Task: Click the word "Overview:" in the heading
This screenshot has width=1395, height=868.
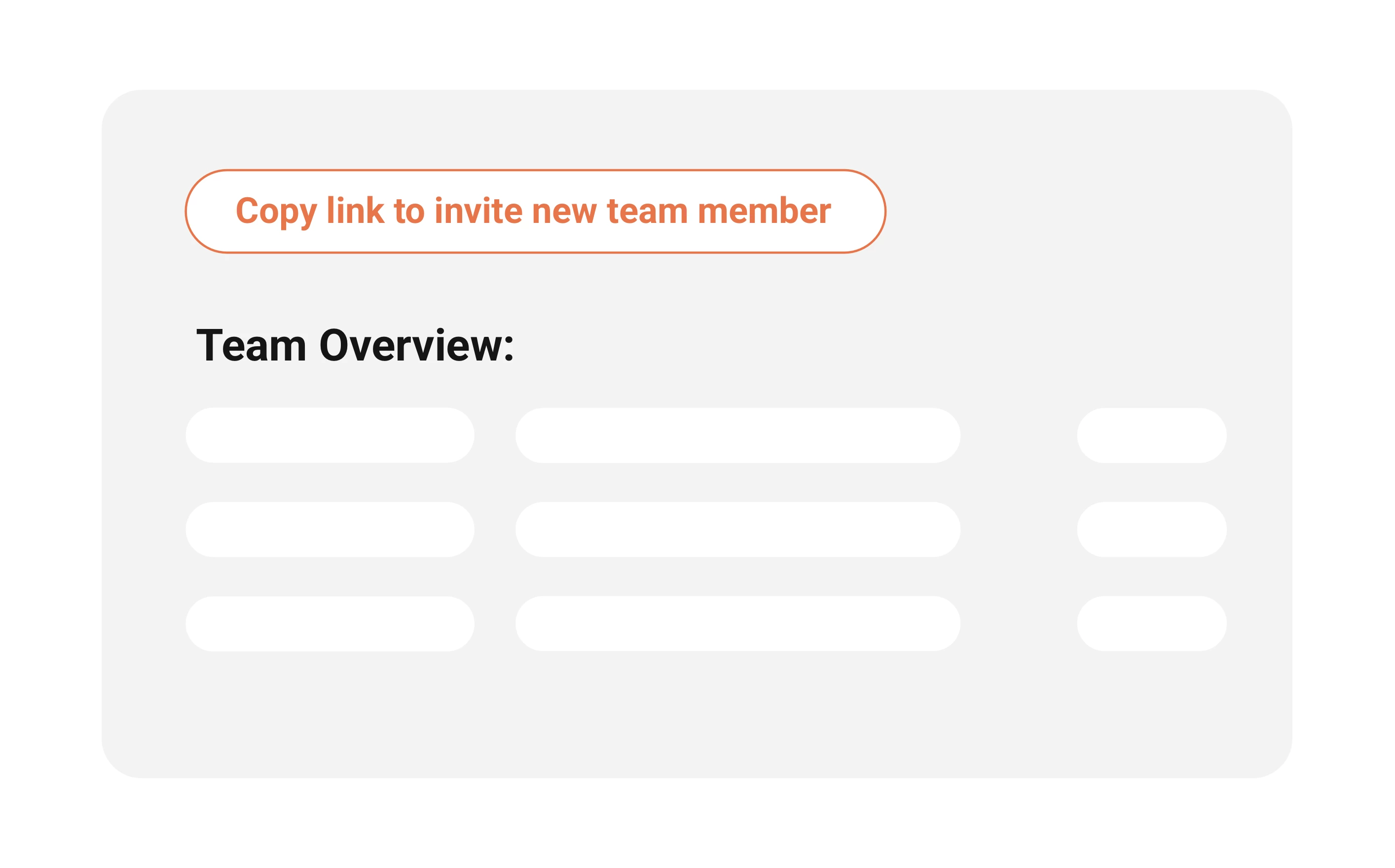Action: click(416, 346)
